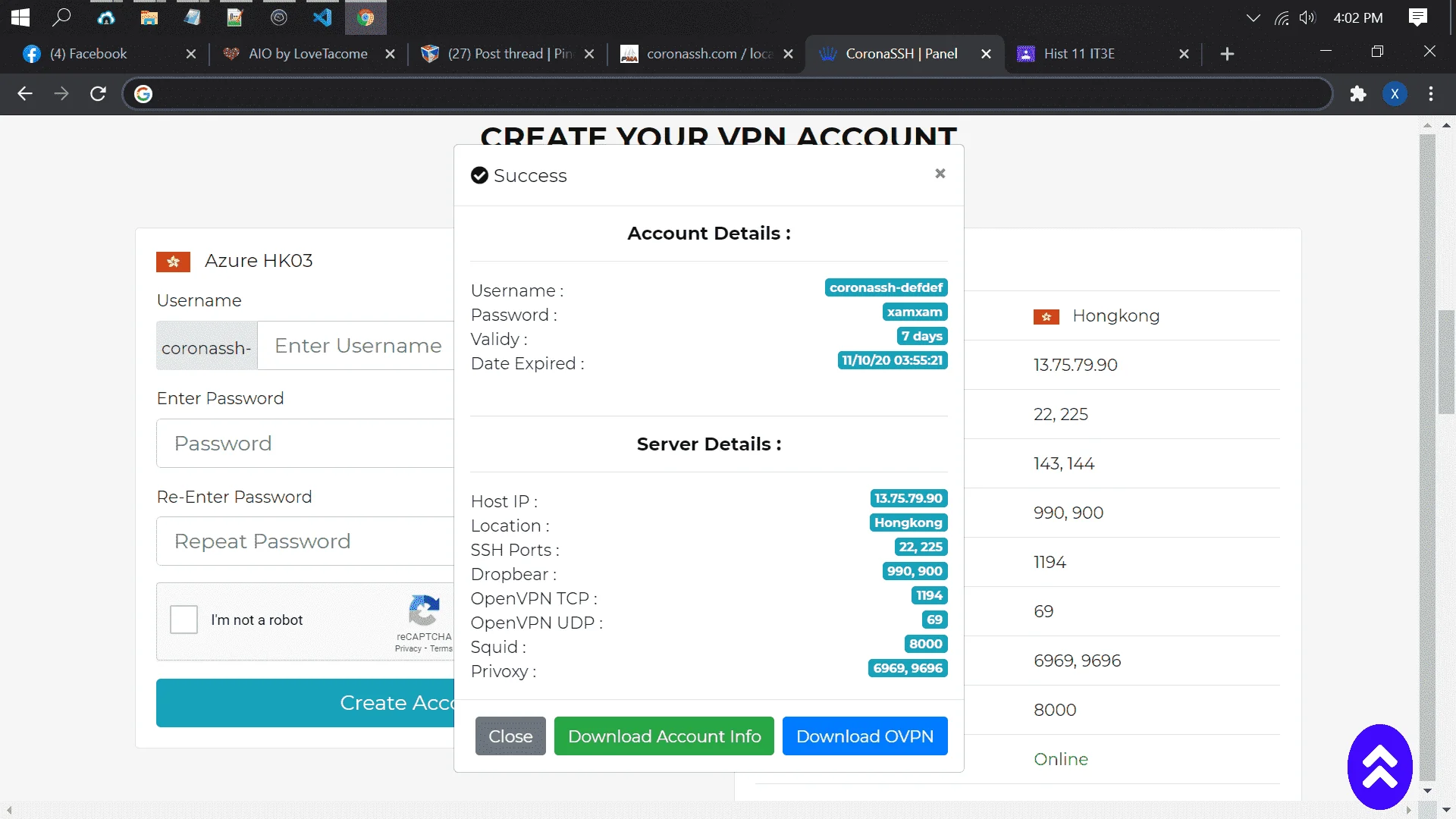This screenshot has width=1456, height=819.
Task: Click the taskbar clock showing 4:02 PM
Action: (1358, 17)
